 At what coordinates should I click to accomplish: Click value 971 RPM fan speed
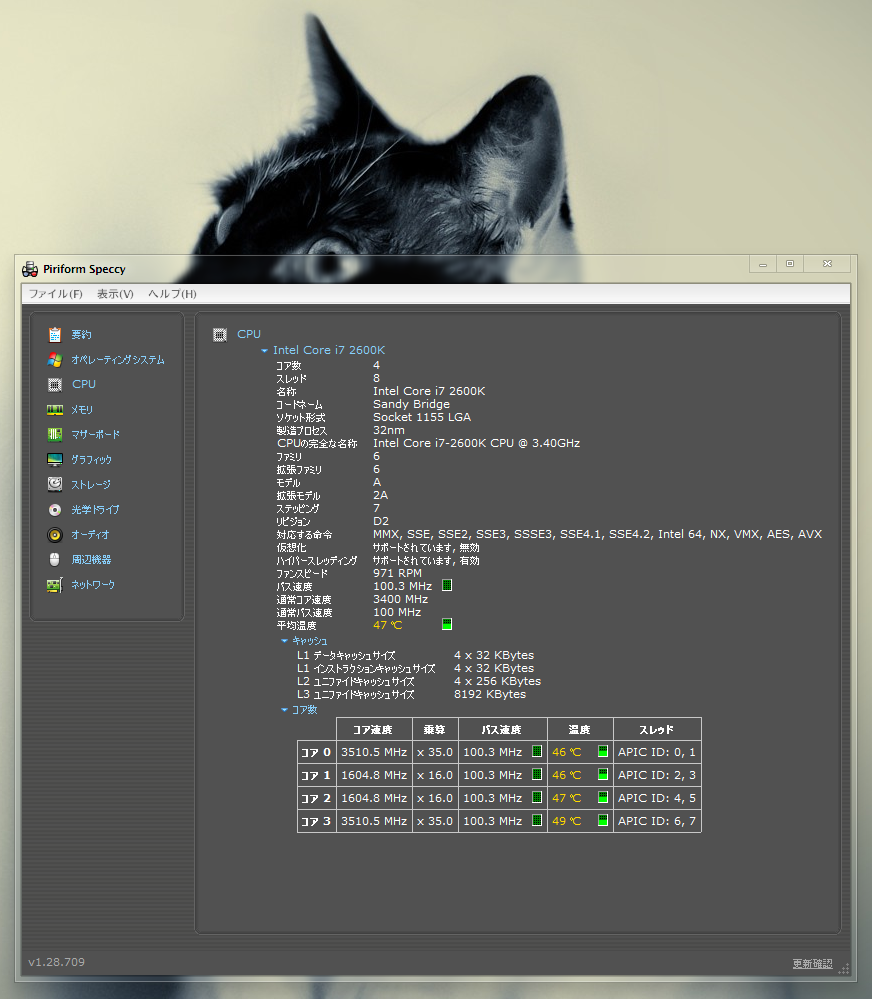coord(397,573)
